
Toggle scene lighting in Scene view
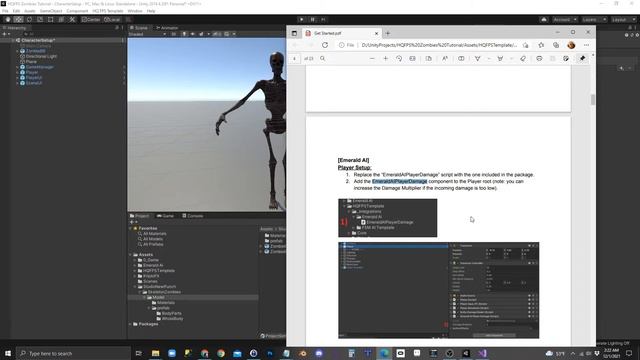184,34
